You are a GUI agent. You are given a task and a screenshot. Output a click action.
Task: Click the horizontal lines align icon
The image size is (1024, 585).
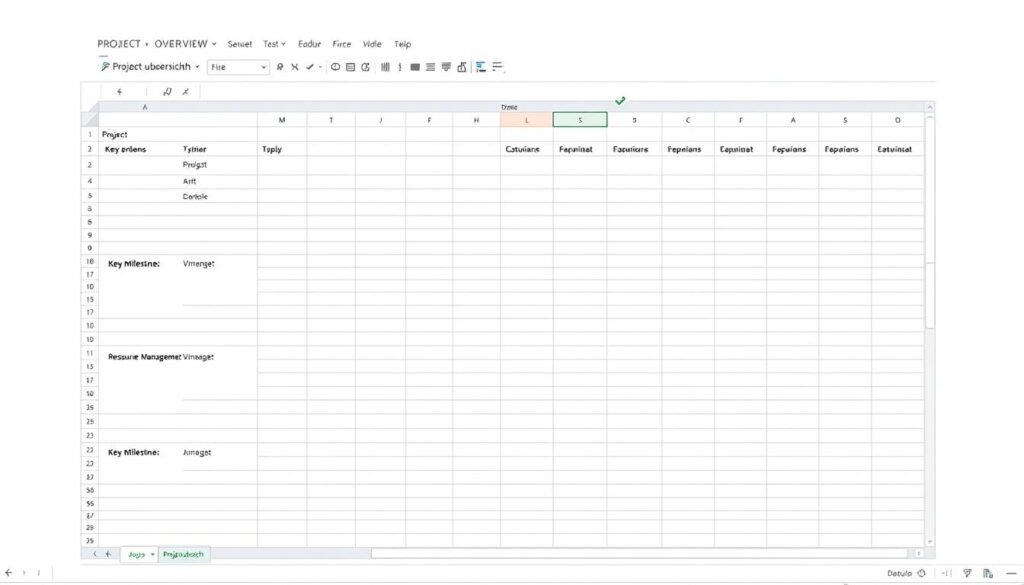(430, 67)
